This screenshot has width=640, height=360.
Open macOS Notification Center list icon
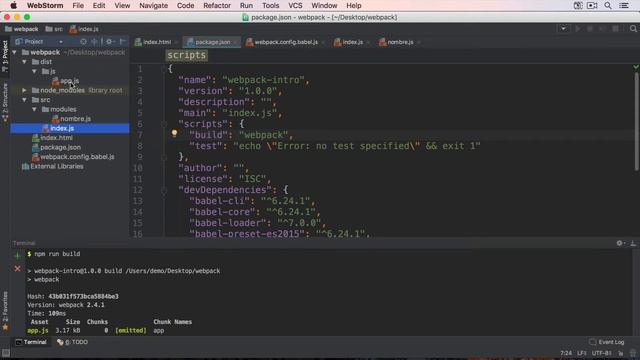[624, 6]
